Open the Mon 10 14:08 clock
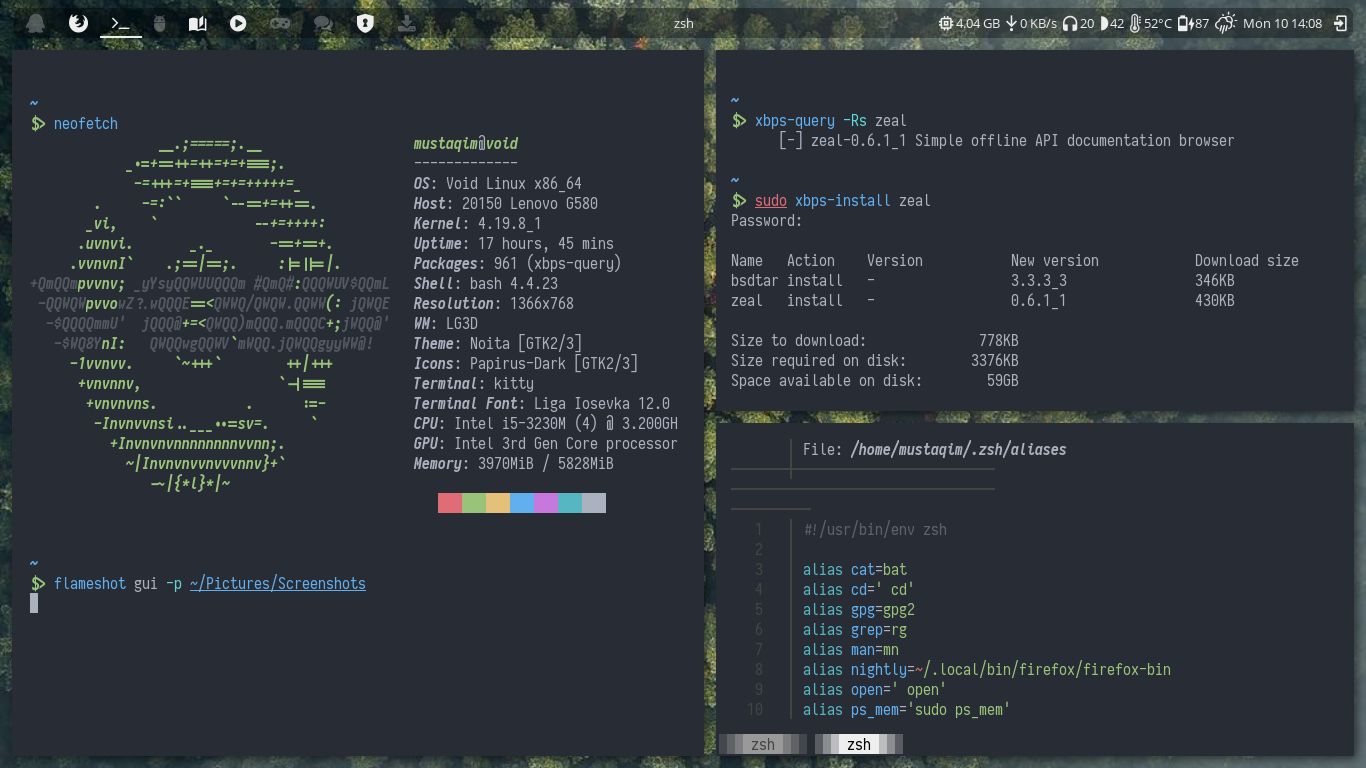The width and height of the screenshot is (1366, 768). (1282, 23)
